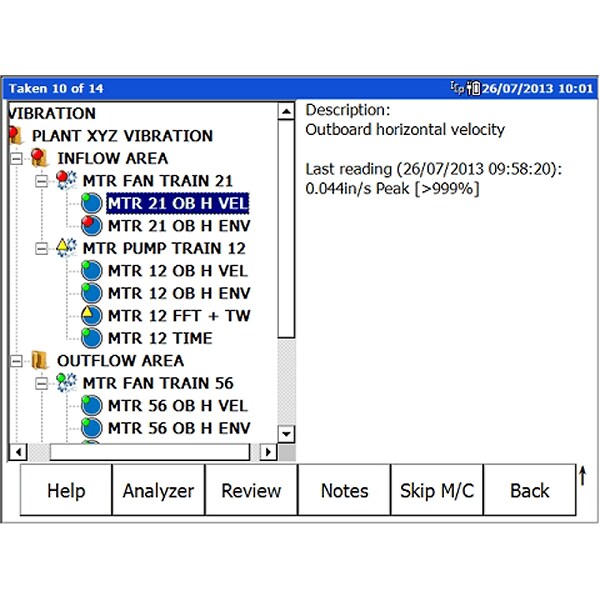
Task: Click the horizontal scrollbar thumb
Action: pyautogui.click(x=150, y=452)
